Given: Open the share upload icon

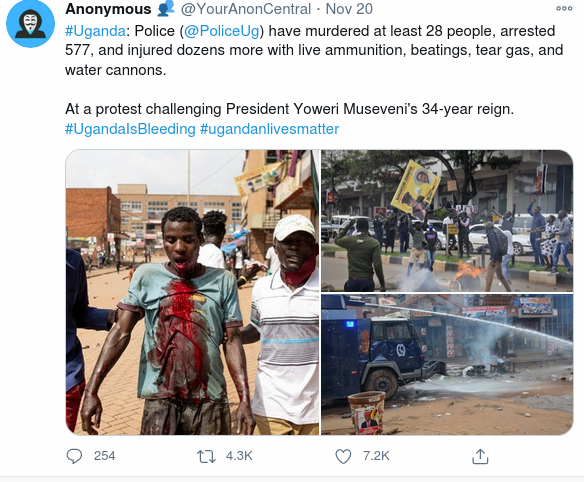Looking at the screenshot, I should click(480, 456).
